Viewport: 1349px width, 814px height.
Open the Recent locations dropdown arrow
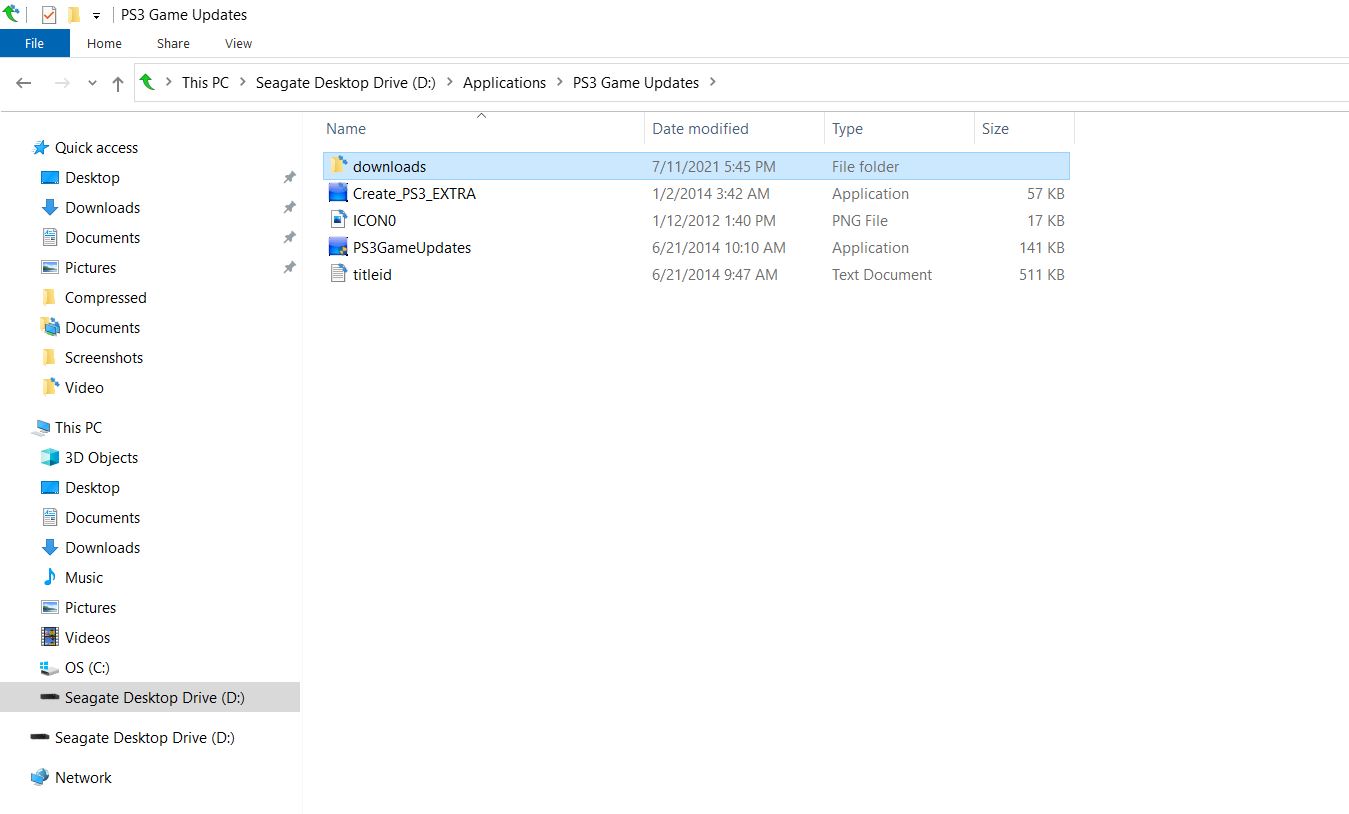point(92,83)
